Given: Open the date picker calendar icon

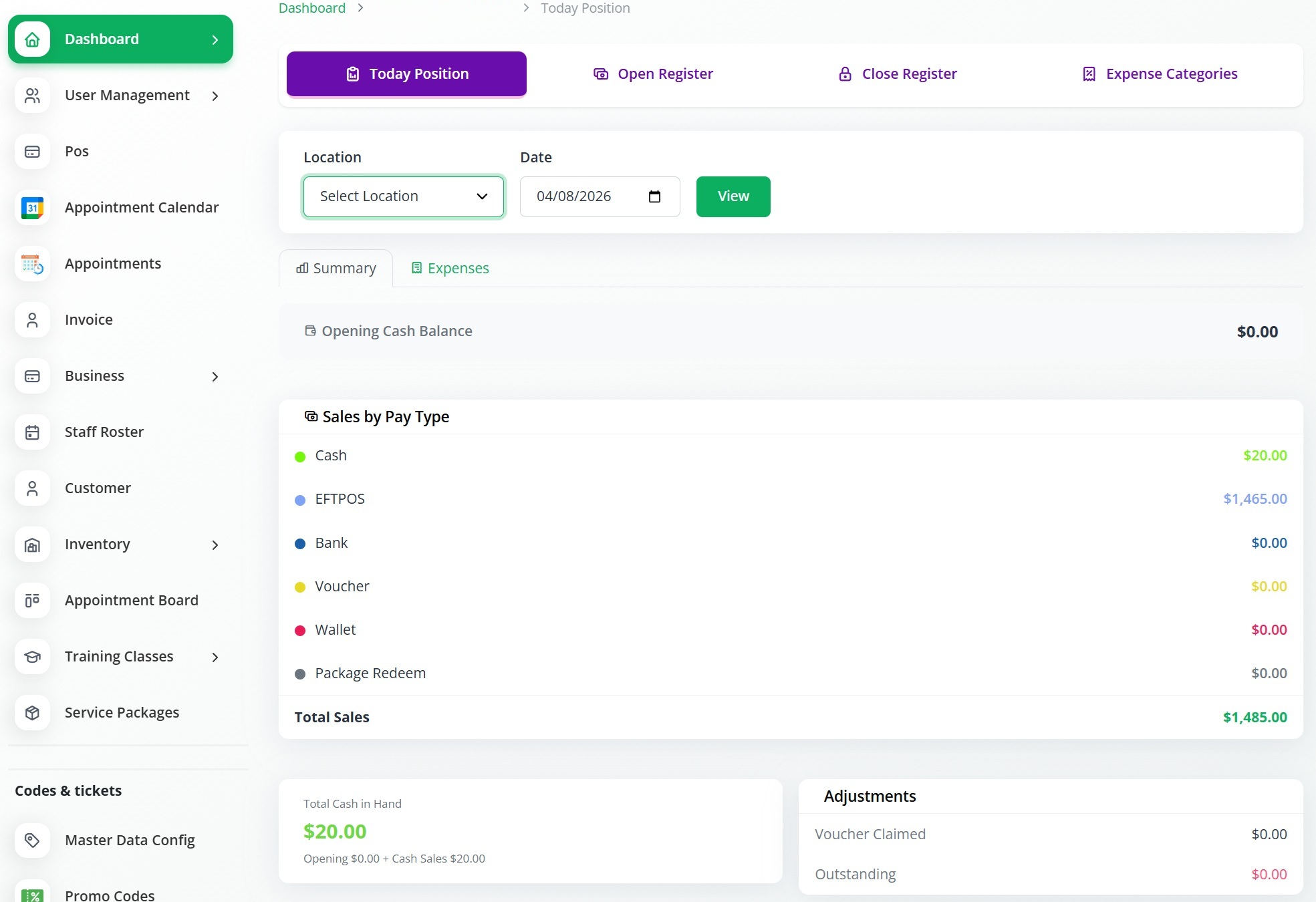Looking at the screenshot, I should tap(654, 196).
